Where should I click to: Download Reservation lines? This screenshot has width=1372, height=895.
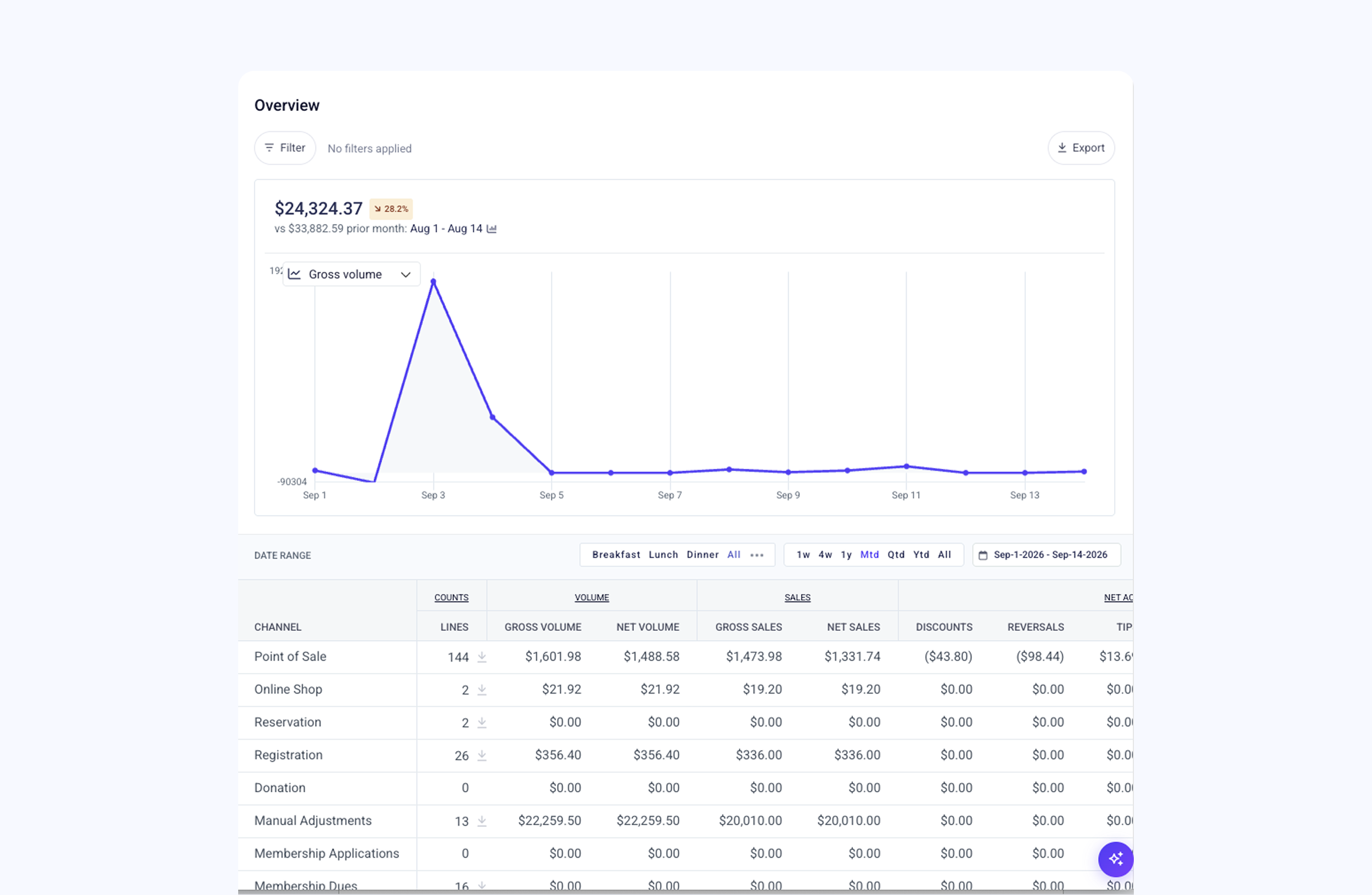[x=482, y=723]
